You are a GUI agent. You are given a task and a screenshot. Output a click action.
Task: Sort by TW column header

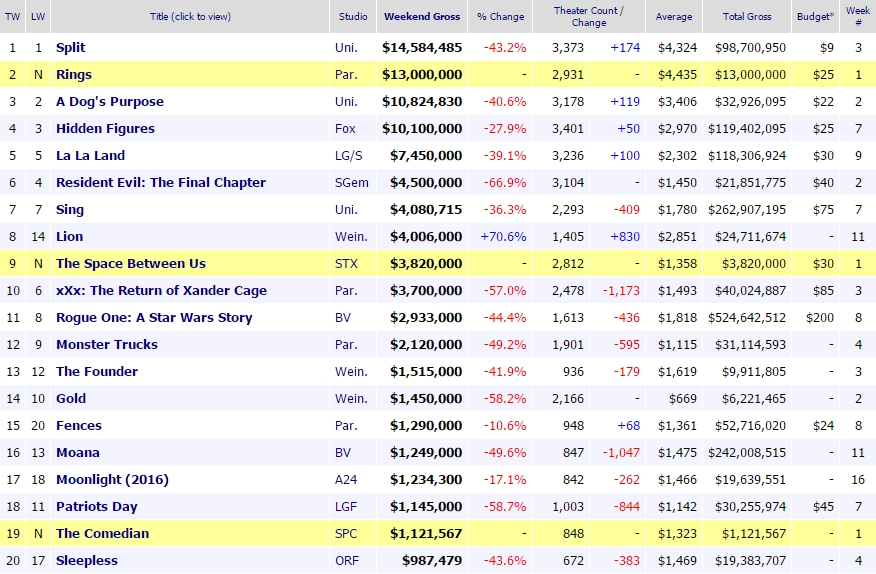click(12, 16)
